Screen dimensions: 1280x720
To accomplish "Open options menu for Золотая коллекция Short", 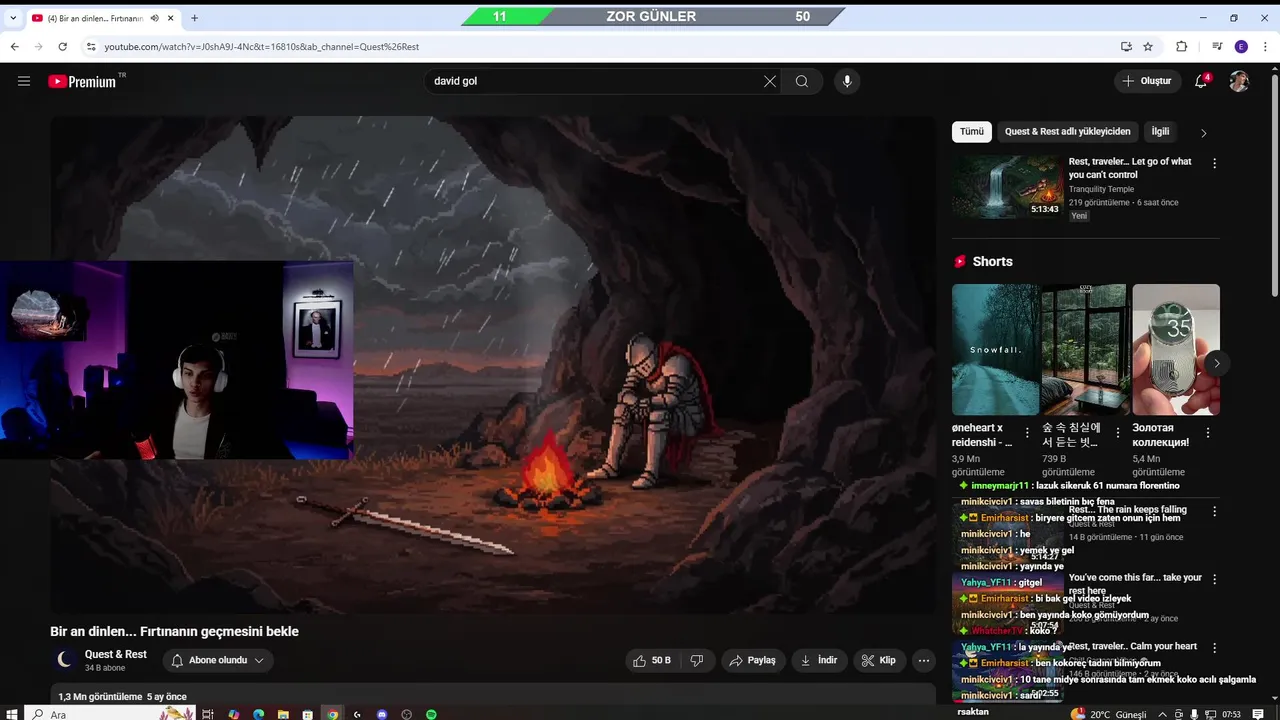I will tap(1208, 433).
